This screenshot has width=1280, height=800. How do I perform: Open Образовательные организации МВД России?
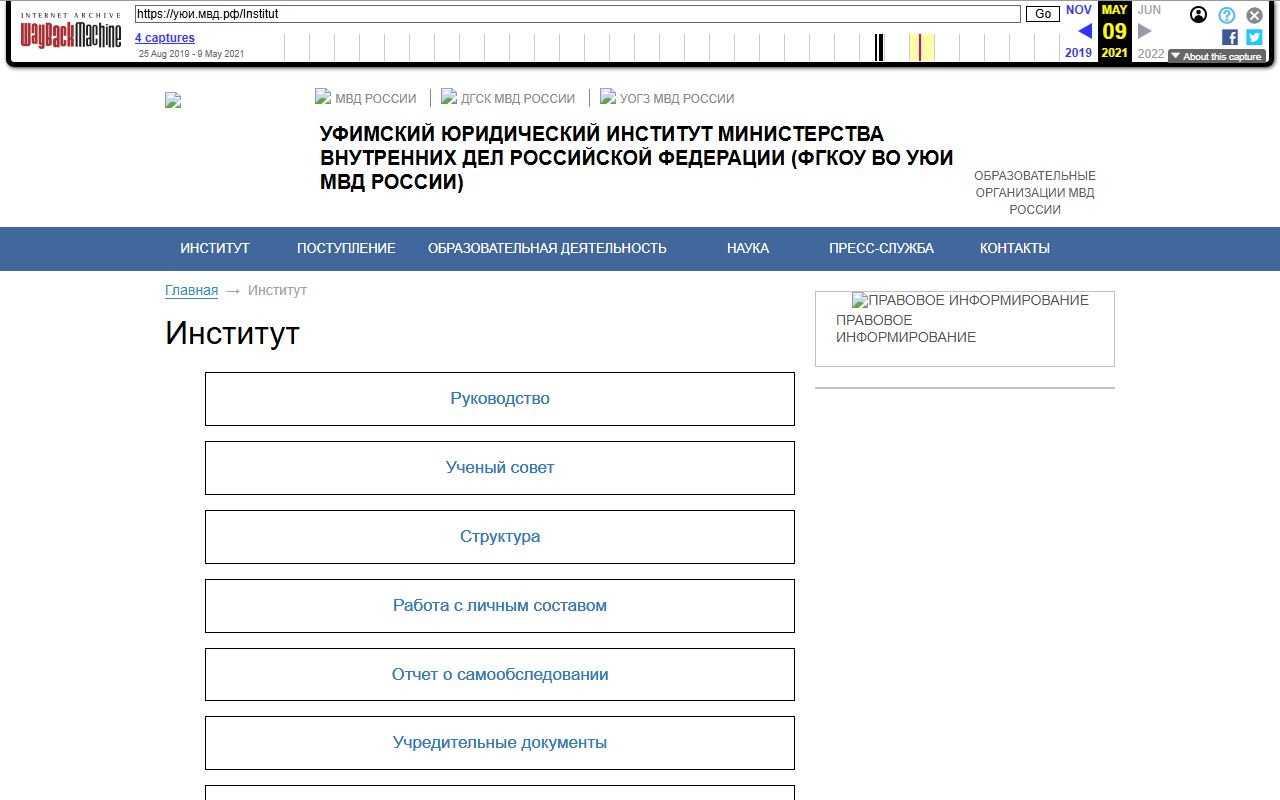1035,193
